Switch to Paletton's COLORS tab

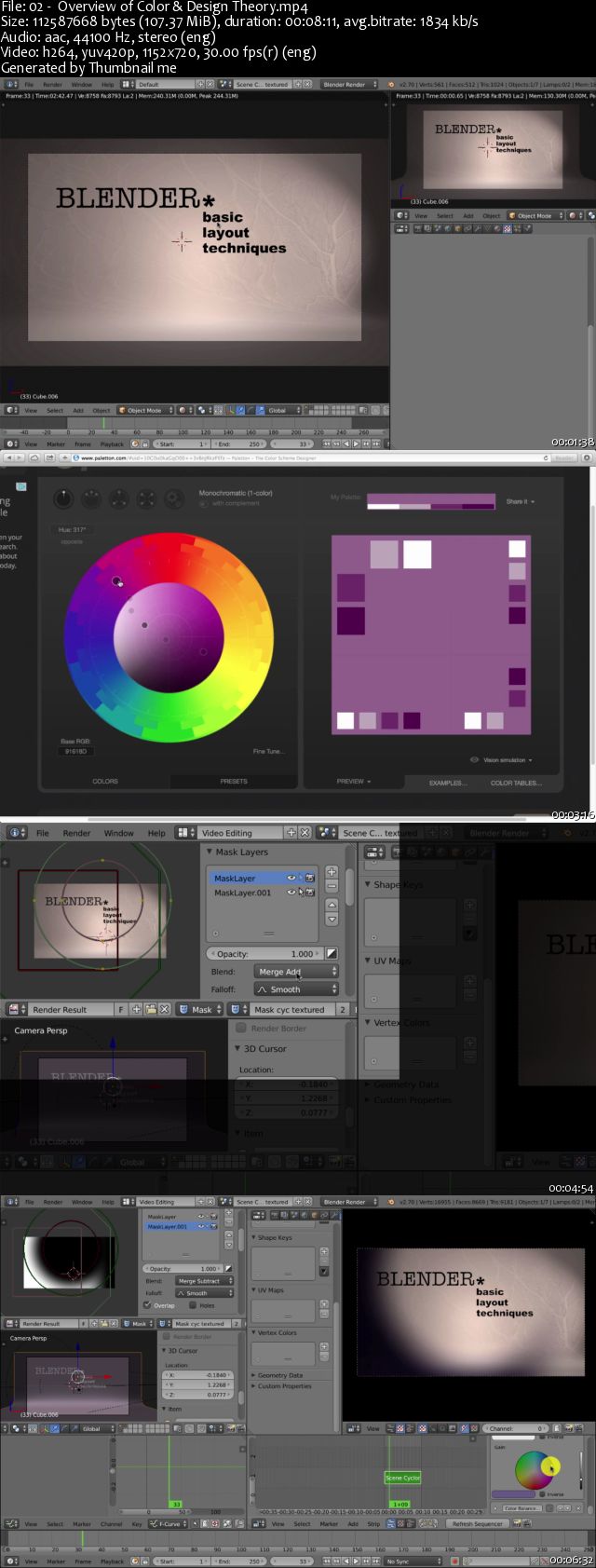click(105, 781)
